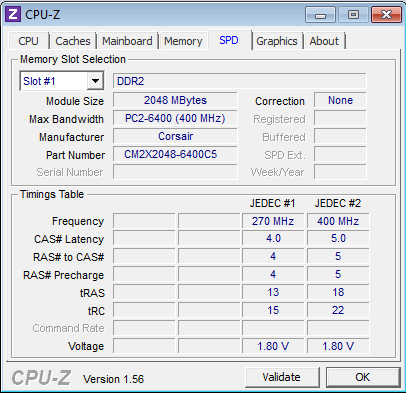Switch to the CPU tab
Viewport: 406px width, 393px height.
point(28,41)
